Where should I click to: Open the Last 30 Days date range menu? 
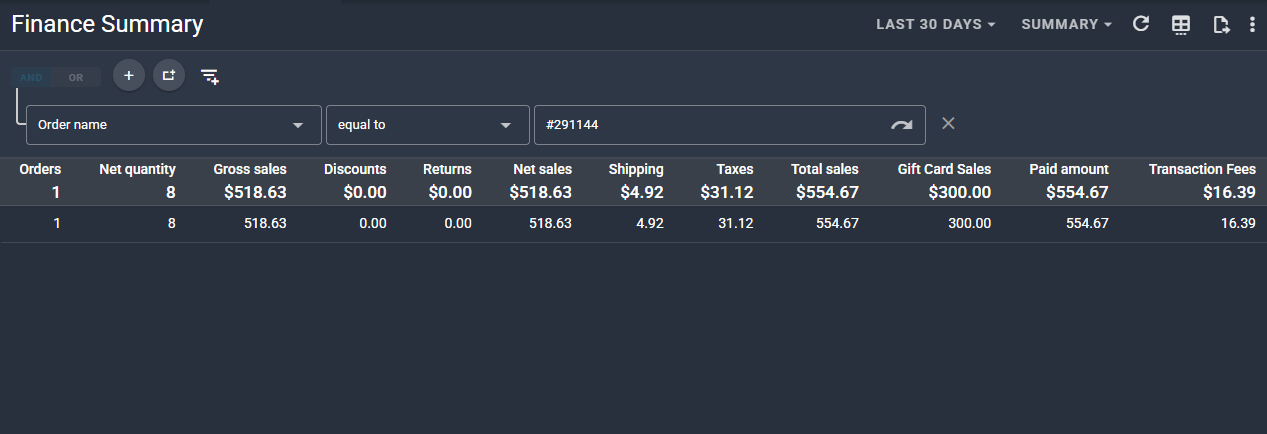[x=935, y=24]
